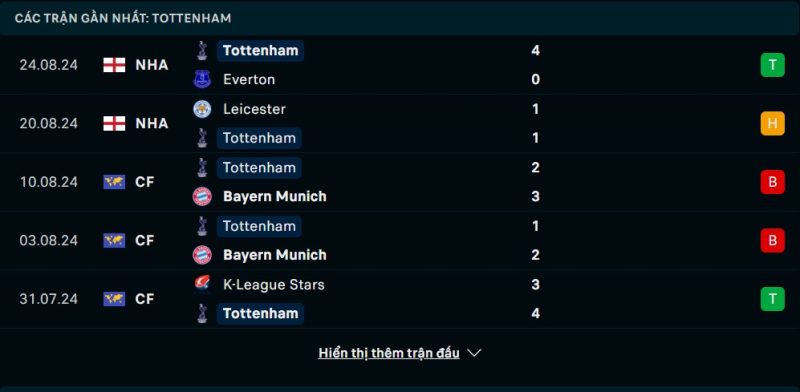
Task: Click red B badge for 03.08.24 match
Action: (772, 240)
